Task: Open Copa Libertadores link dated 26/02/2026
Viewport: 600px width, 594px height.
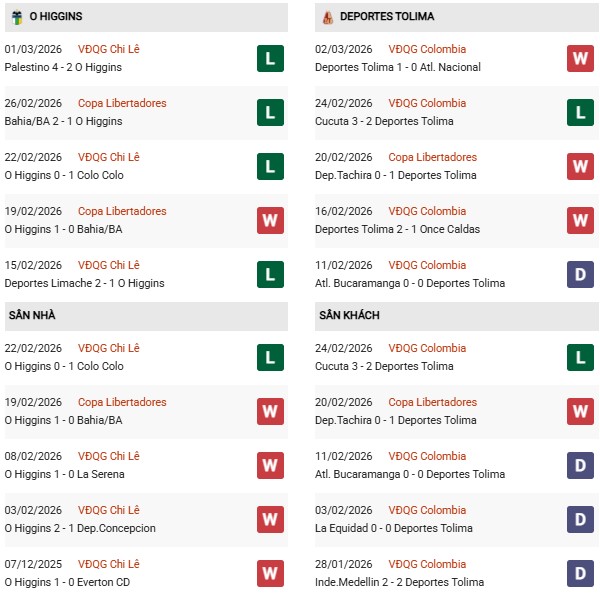Action: pyautogui.click(x=122, y=103)
